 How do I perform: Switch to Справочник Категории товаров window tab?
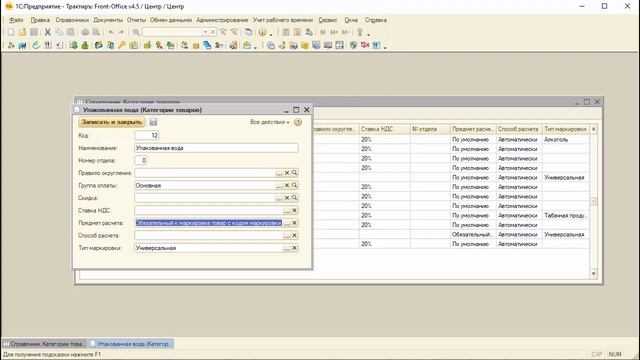click(x=44, y=344)
